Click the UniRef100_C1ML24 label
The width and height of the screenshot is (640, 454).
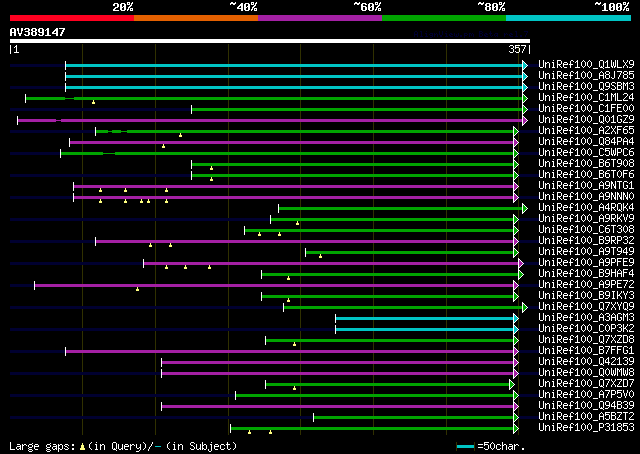tap(586, 98)
